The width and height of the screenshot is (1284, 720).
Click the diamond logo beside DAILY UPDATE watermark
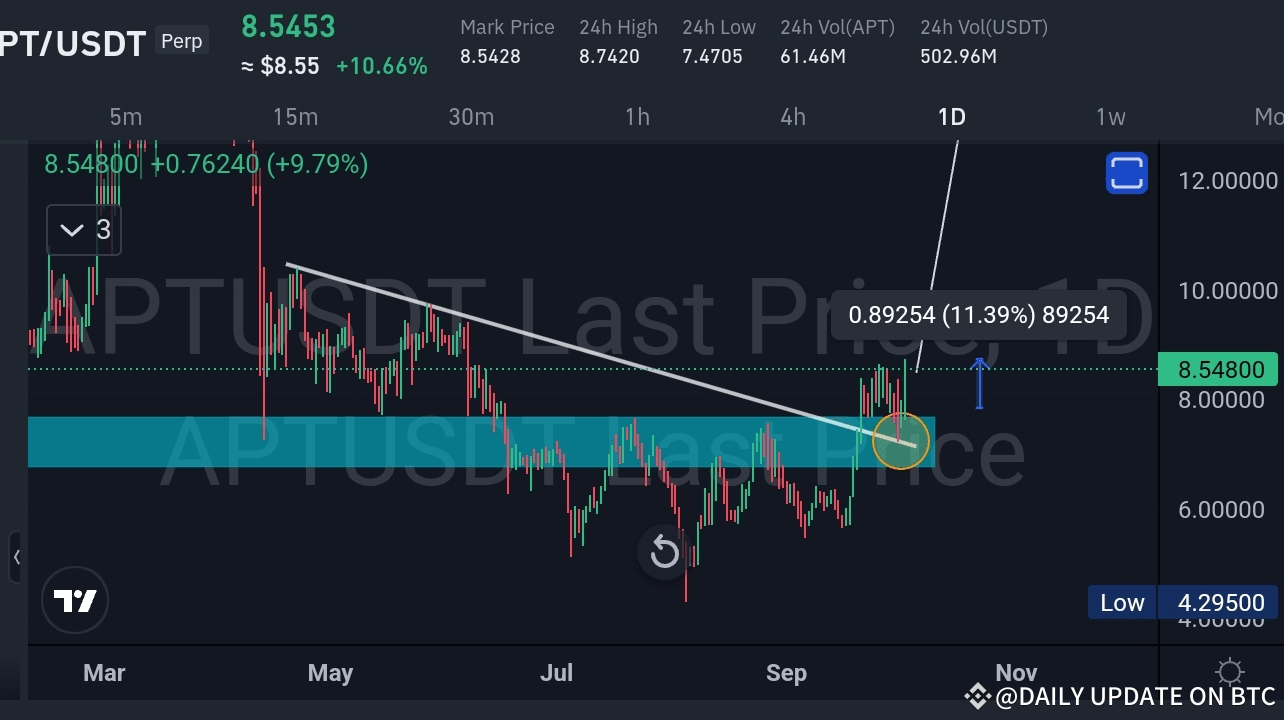977,696
